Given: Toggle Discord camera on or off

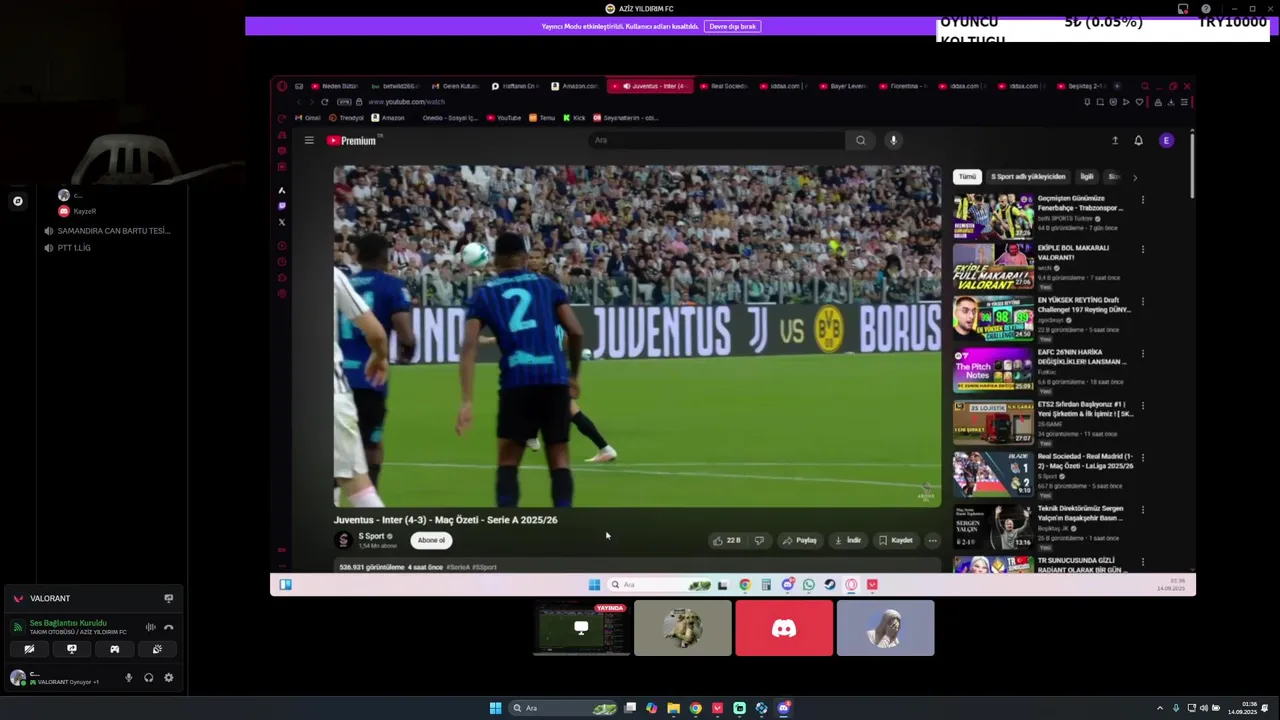Looking at the screenshot, I should click(29, 649).
